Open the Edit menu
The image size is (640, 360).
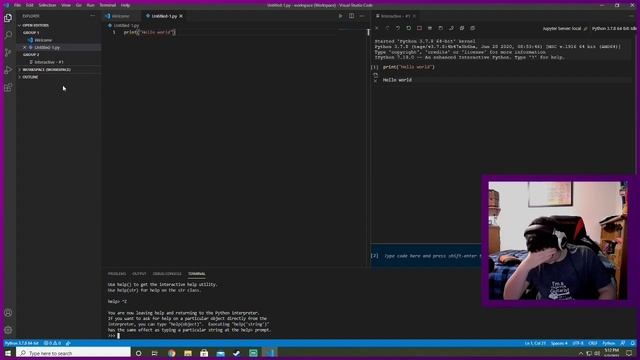(x=29, y=5)
